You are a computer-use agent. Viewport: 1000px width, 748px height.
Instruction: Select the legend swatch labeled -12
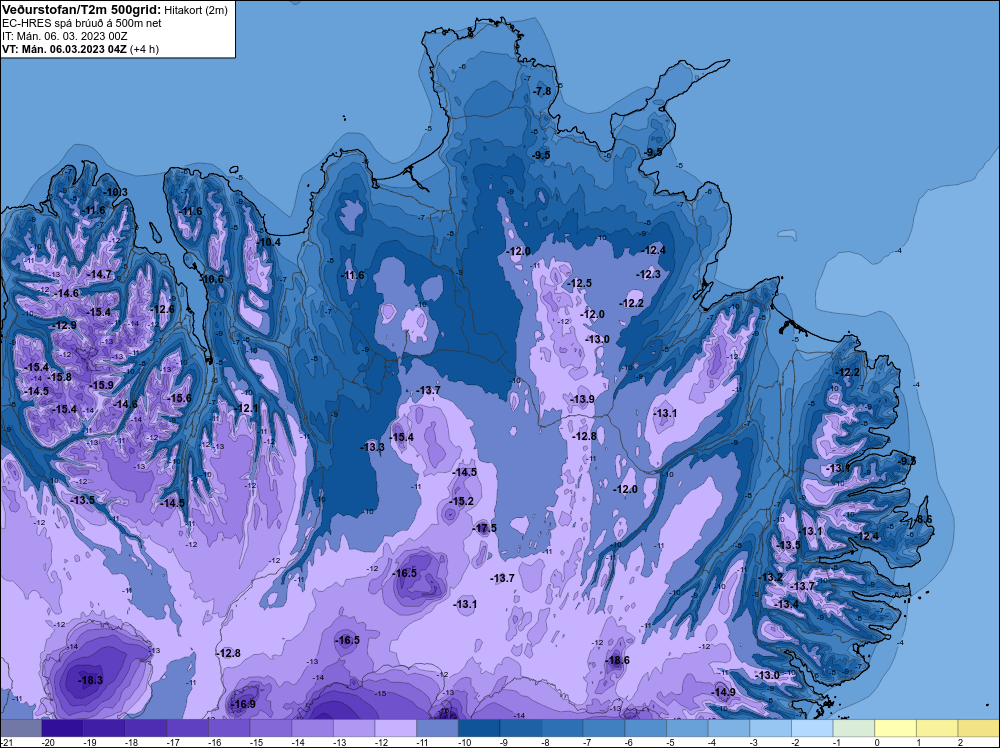pyautogui.click(x=395, y=728)
